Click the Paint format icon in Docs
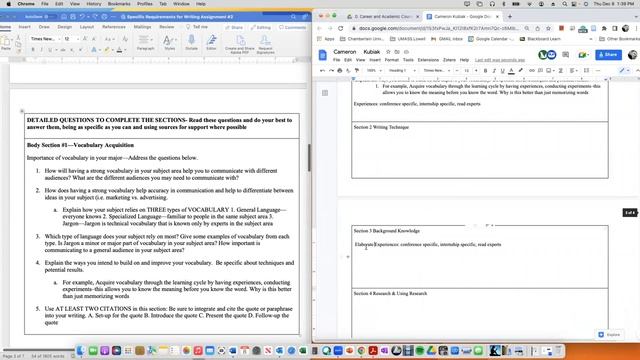Image resolution: width=640 pixels, height=360 pixels. click(x=357, y=71)
